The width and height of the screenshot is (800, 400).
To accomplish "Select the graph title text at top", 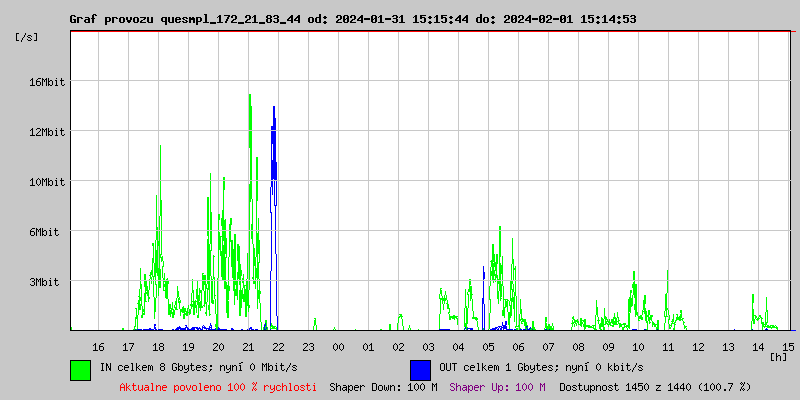I will [352, 19].
